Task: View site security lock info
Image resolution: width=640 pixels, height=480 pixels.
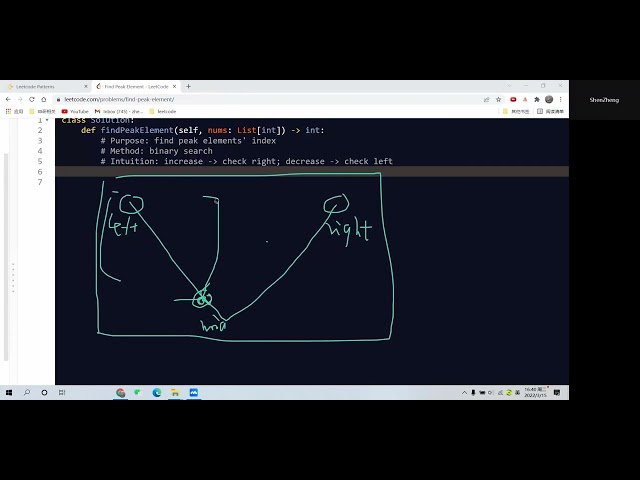Action: tap(58, 99)
